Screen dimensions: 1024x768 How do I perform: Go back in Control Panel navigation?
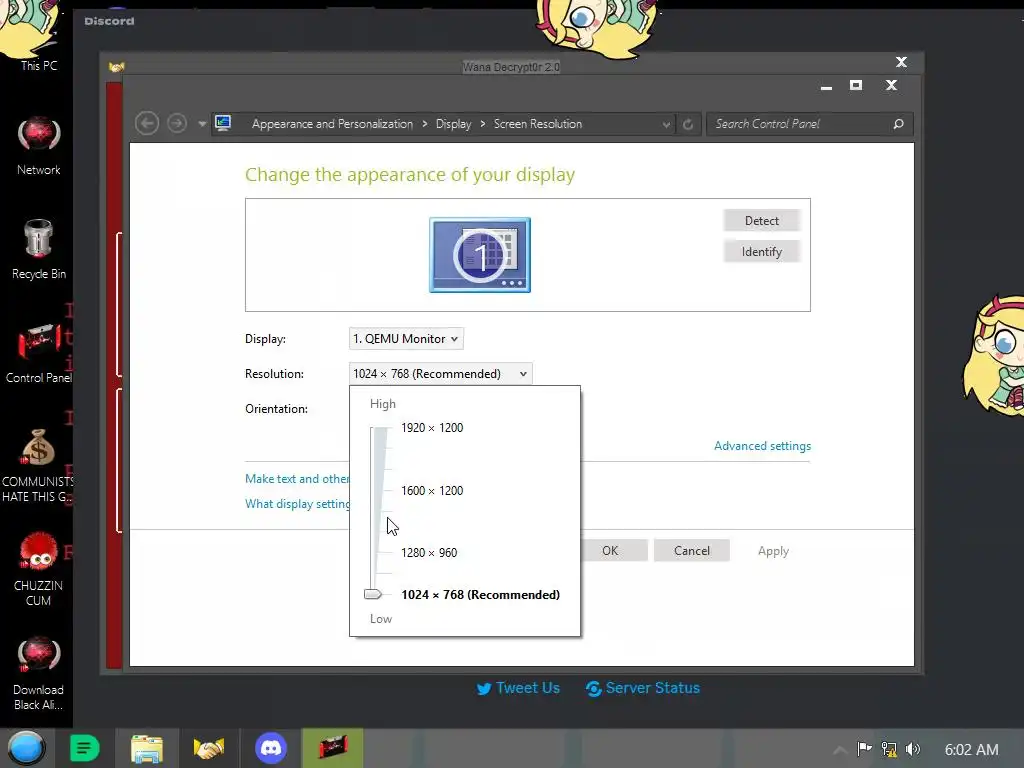pos(147,123)
